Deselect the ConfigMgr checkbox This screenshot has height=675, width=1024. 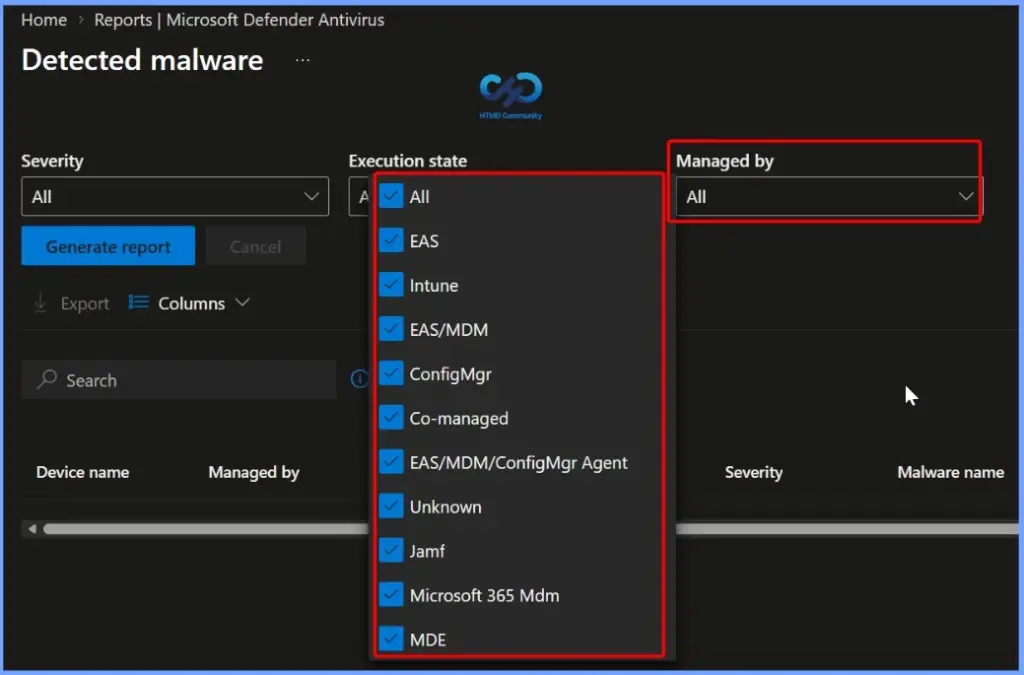click(x=391, y=373)
